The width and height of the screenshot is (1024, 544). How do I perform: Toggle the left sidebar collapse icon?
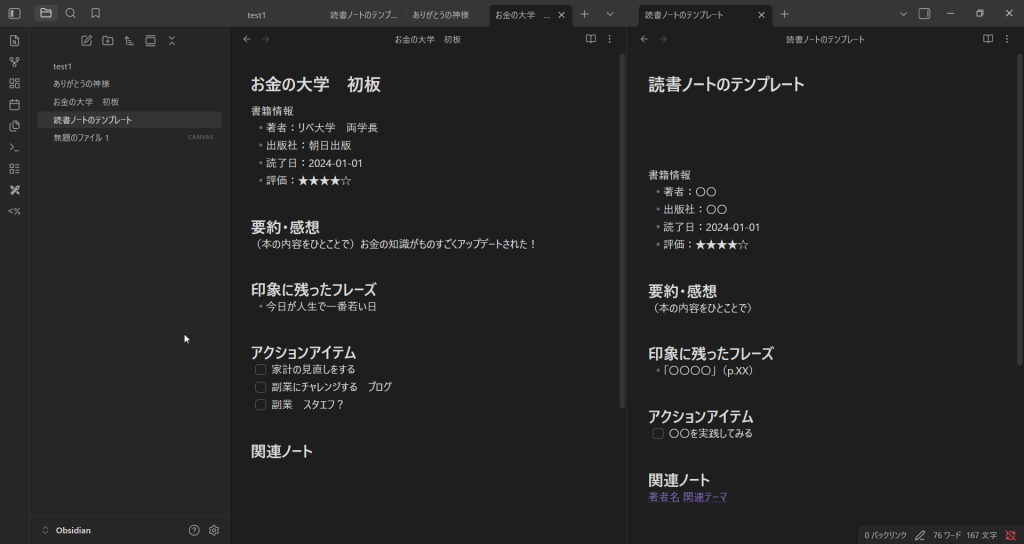pyautogui.click(x=14, y=14)
